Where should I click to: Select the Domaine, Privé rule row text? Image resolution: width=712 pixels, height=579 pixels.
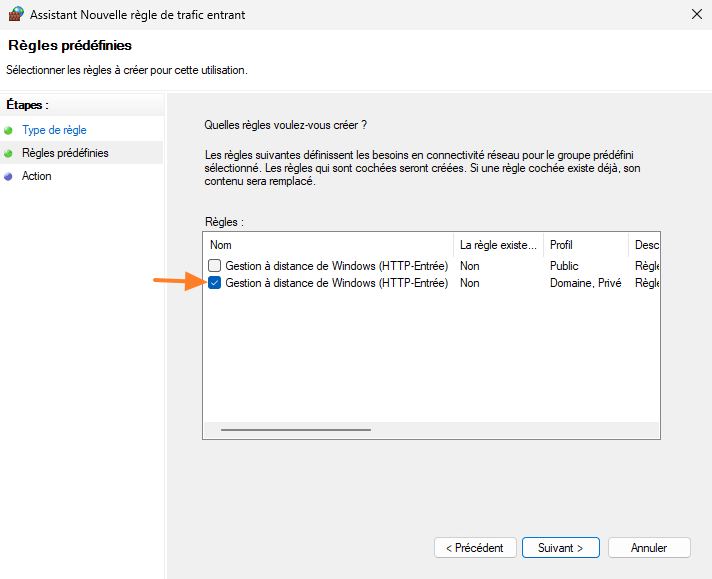point(336,283)
